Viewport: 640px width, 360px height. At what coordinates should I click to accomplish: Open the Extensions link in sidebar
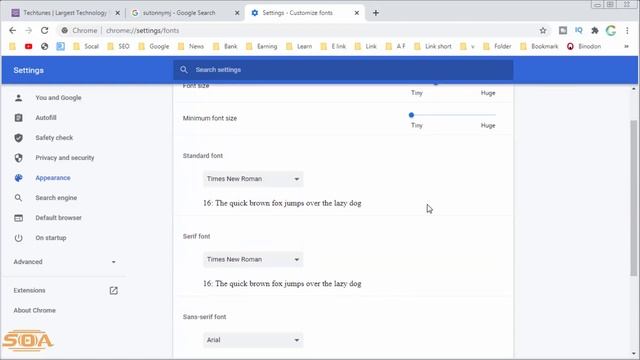click(x=29, y=291)
